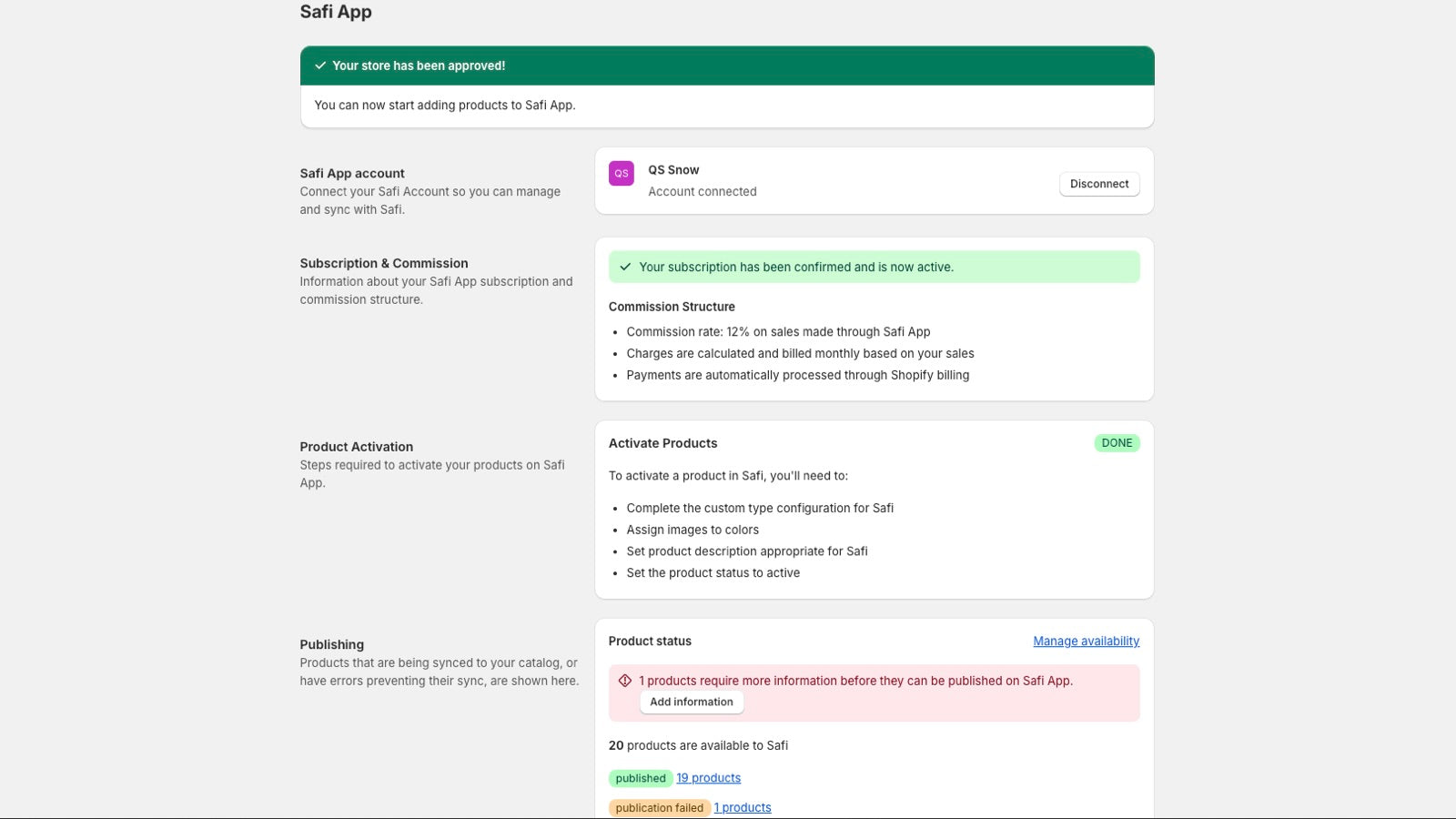This screenshot has height=819, width=1456.
Task: Click 'Charges are calculated and billed monthly' text
Action: (800, 354)
